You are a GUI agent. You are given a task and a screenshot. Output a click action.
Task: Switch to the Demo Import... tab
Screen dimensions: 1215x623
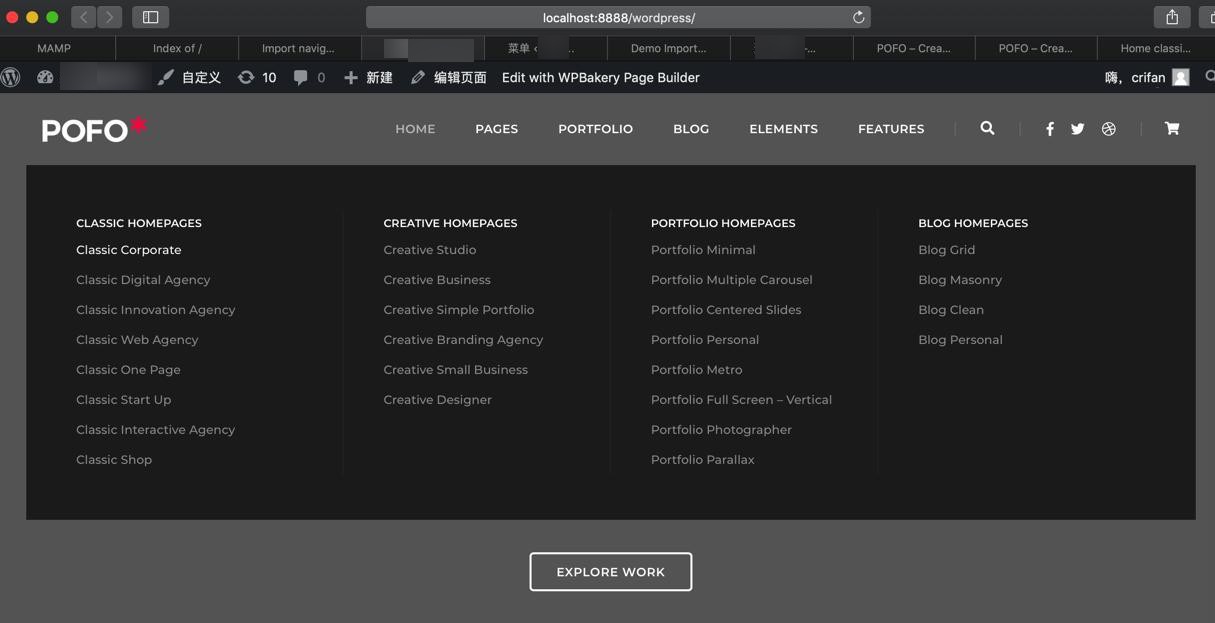click(x=668, y=48)
